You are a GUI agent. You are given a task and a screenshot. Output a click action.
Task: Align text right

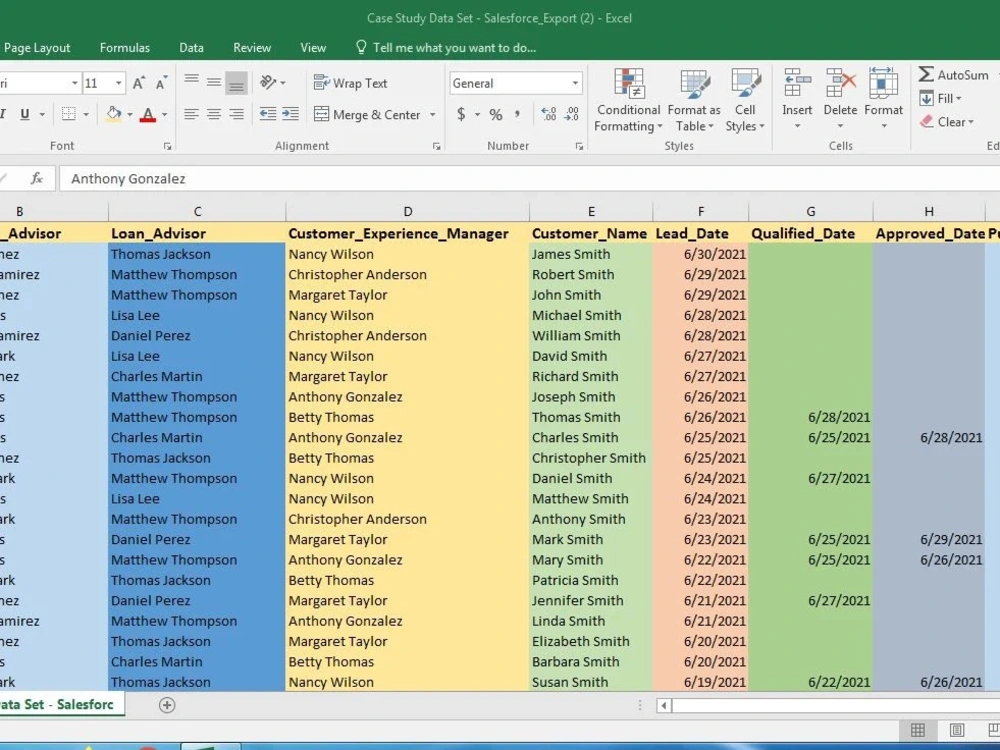coord(237,114)
